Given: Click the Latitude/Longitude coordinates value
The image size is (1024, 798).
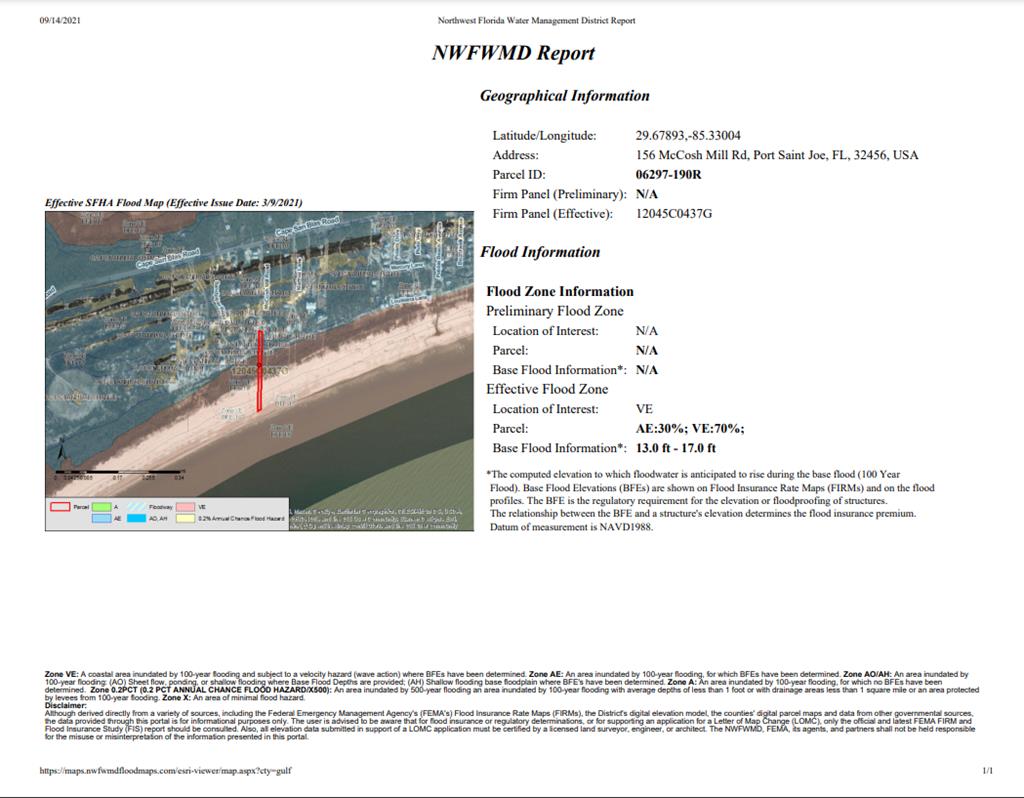Looking at the screenshot, I should point(688,135).
